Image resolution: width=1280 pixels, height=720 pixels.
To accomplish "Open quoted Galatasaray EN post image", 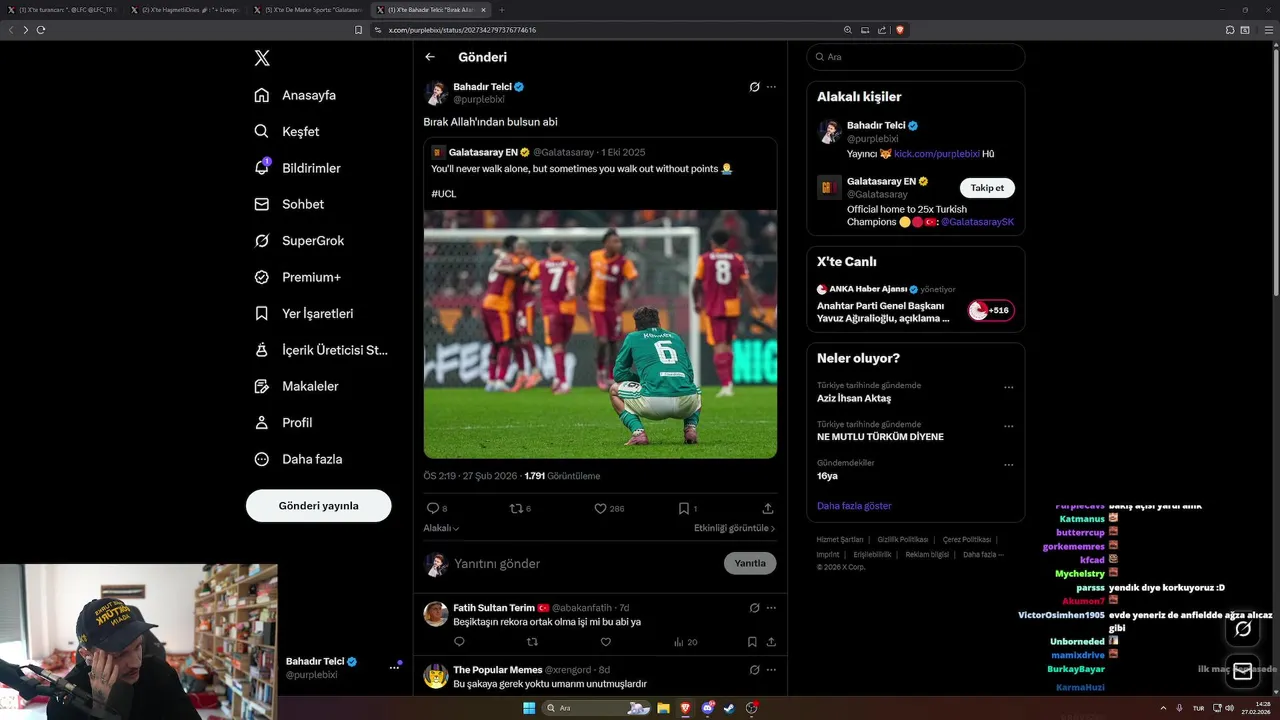I will click(600, 334).
